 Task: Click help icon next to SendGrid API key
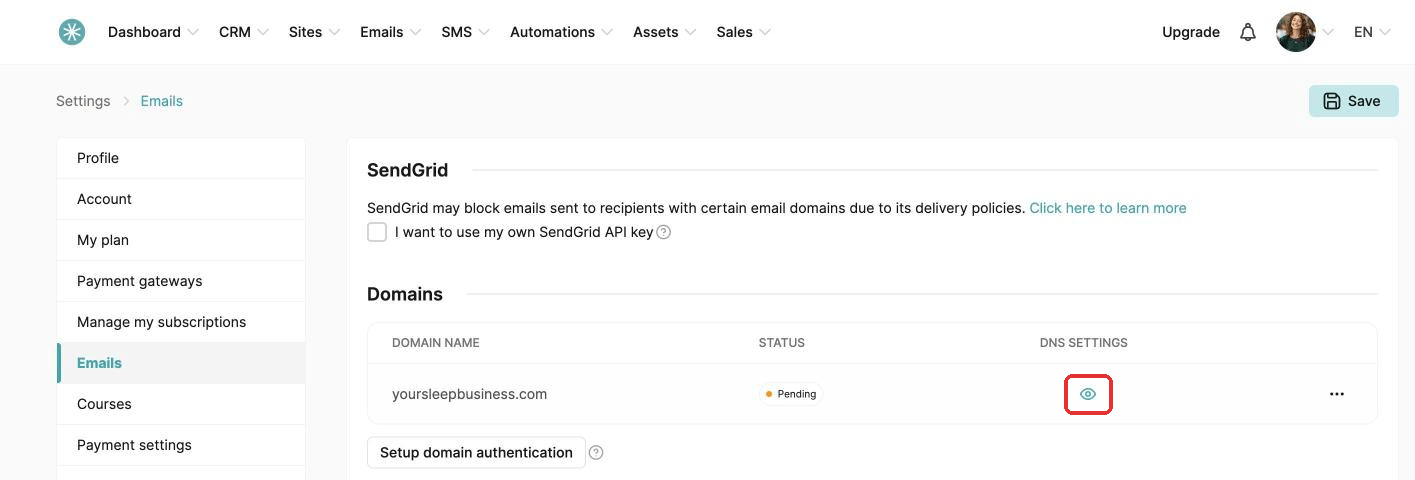[663, 232]
